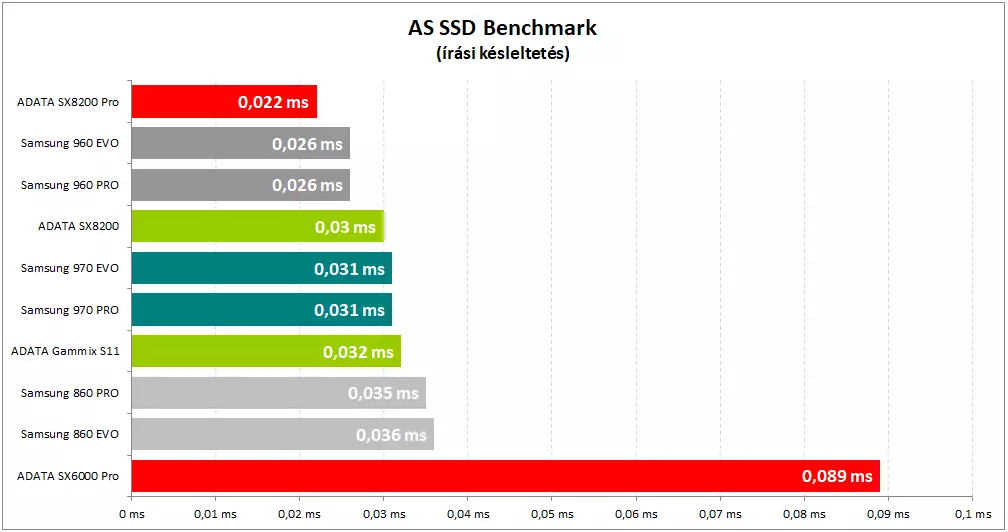Click the red ADATA SX8200 Pro bar value "0,022 ms"
The width and height of the screenshot is (1008, 532).
pyautogui.click(x=273, y=102)
